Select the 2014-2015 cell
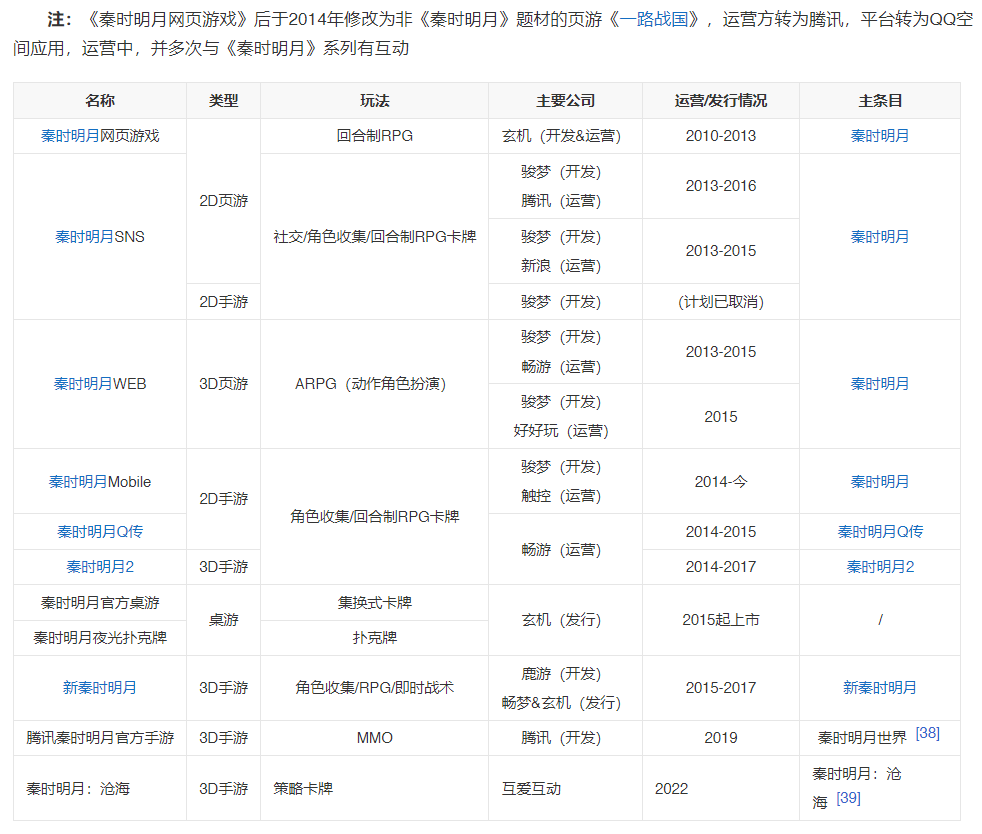 click(721, 532)
